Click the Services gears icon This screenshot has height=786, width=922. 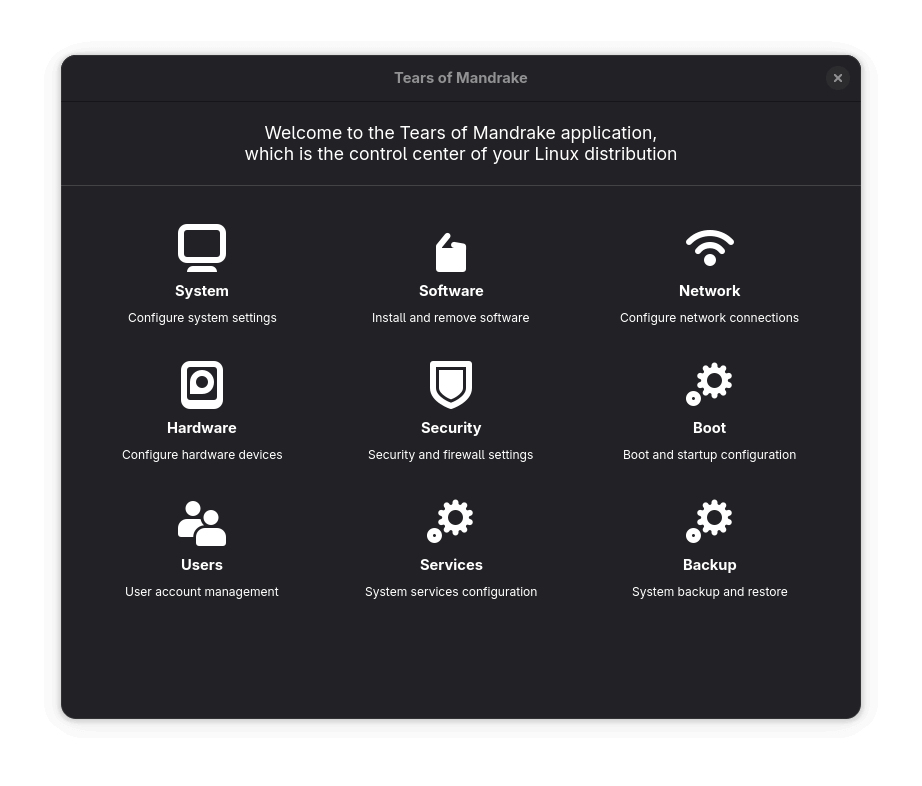[x=450, y=521]
